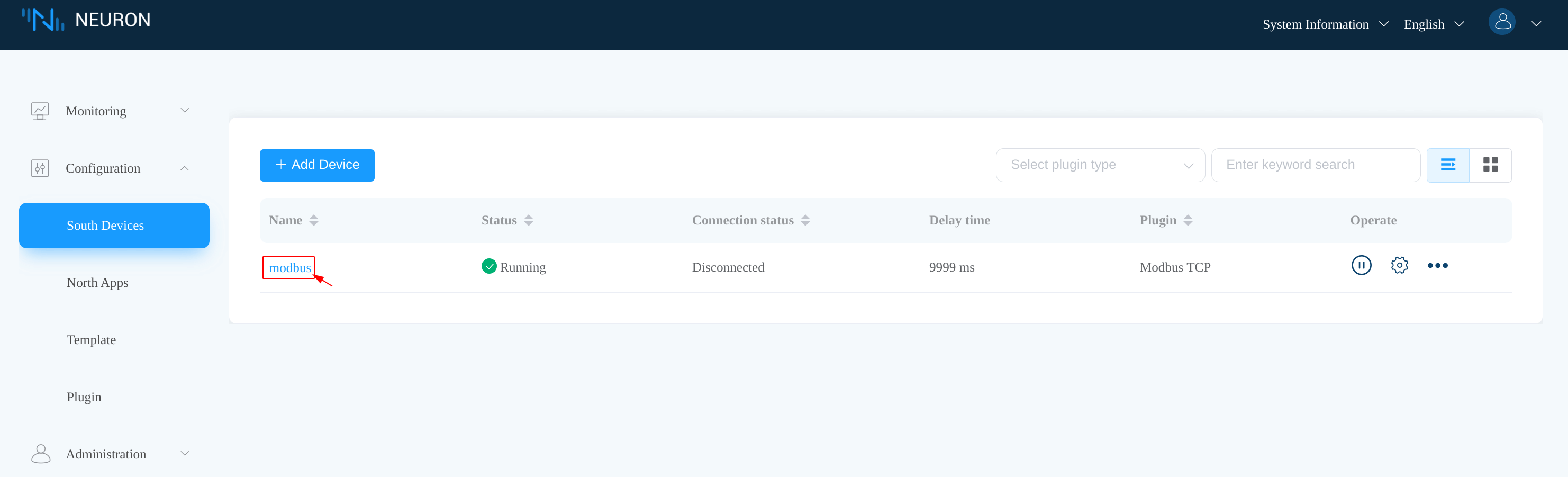
Task: Open English language dropdown
Action: pos(1433,24)
